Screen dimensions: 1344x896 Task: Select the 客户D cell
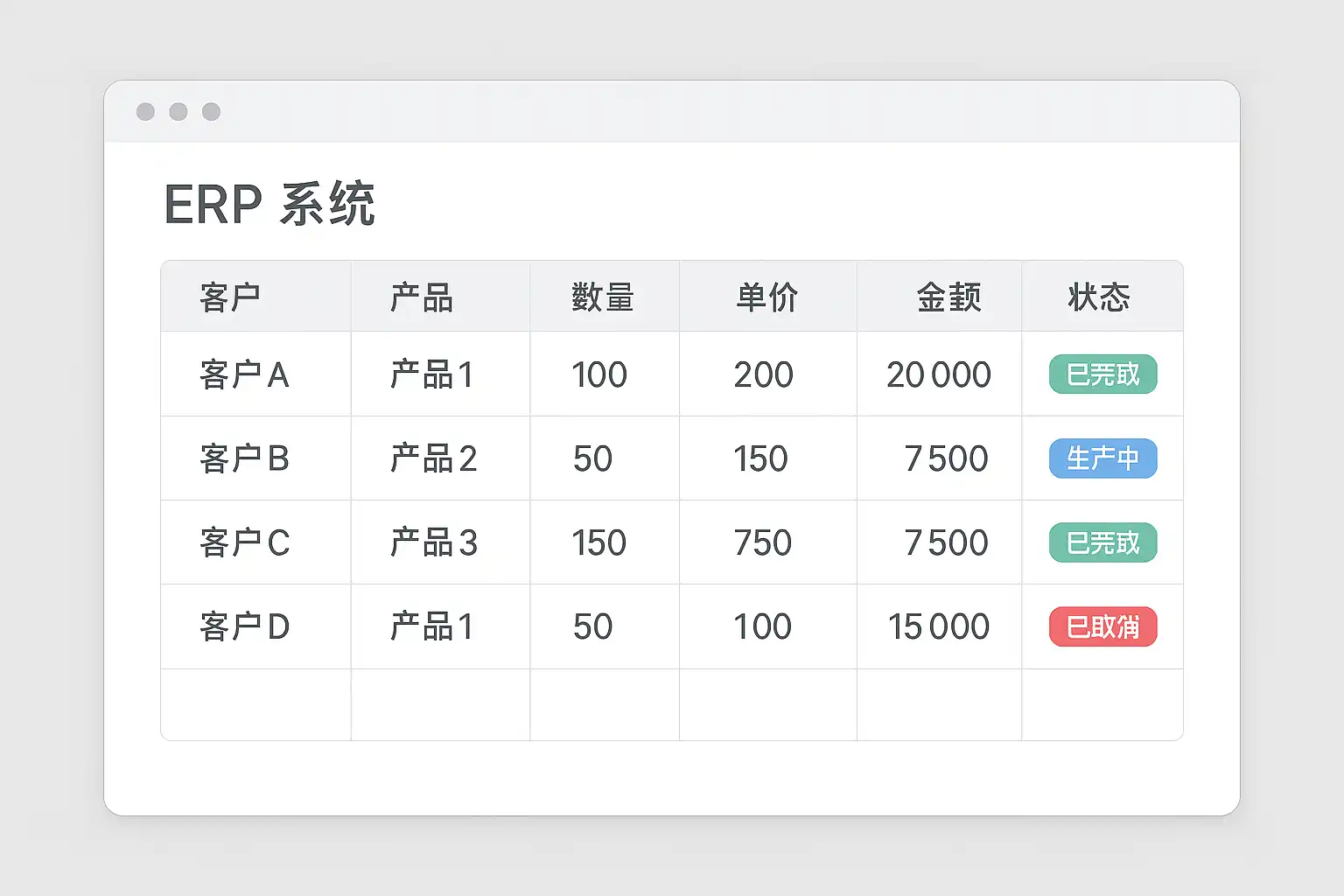click(x=244, y=626)
